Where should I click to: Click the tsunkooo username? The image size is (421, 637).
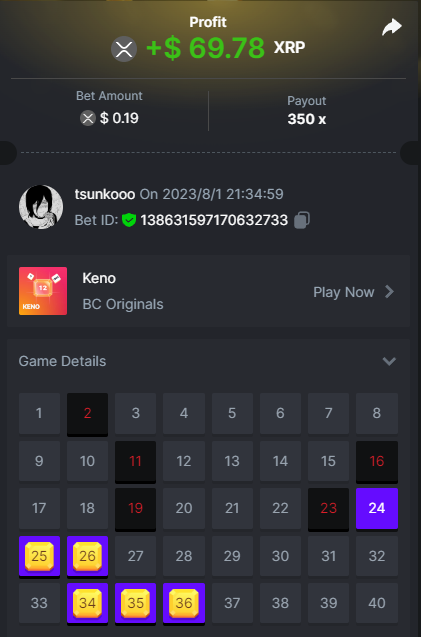105,194
